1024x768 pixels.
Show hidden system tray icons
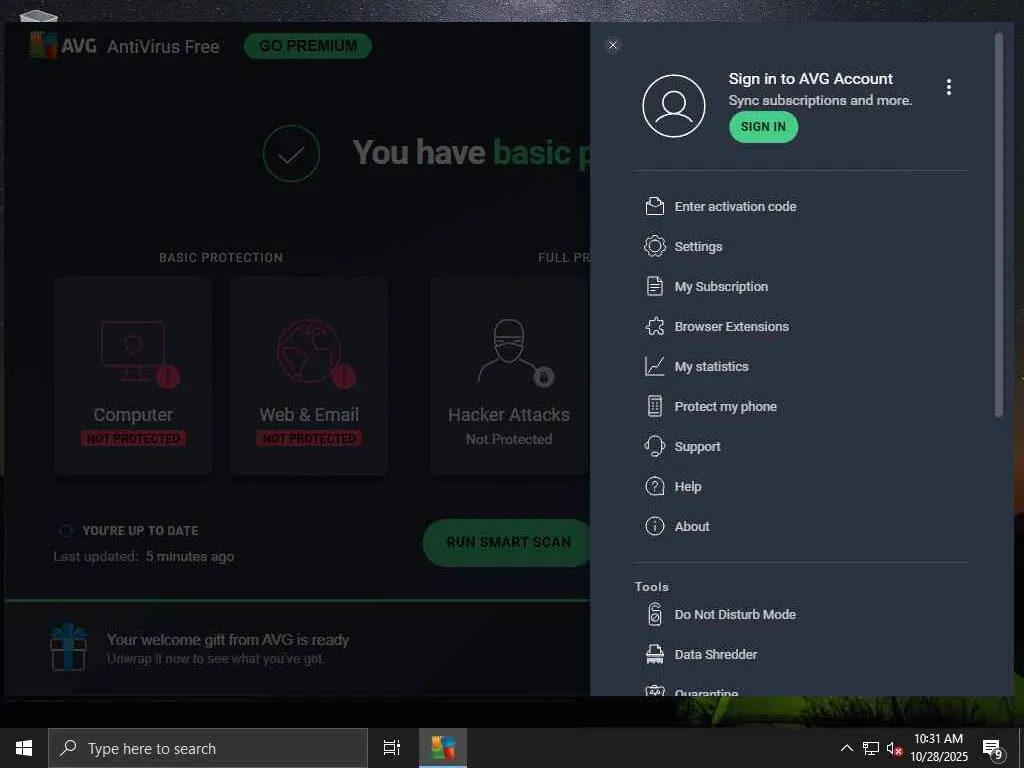(846, 748)
